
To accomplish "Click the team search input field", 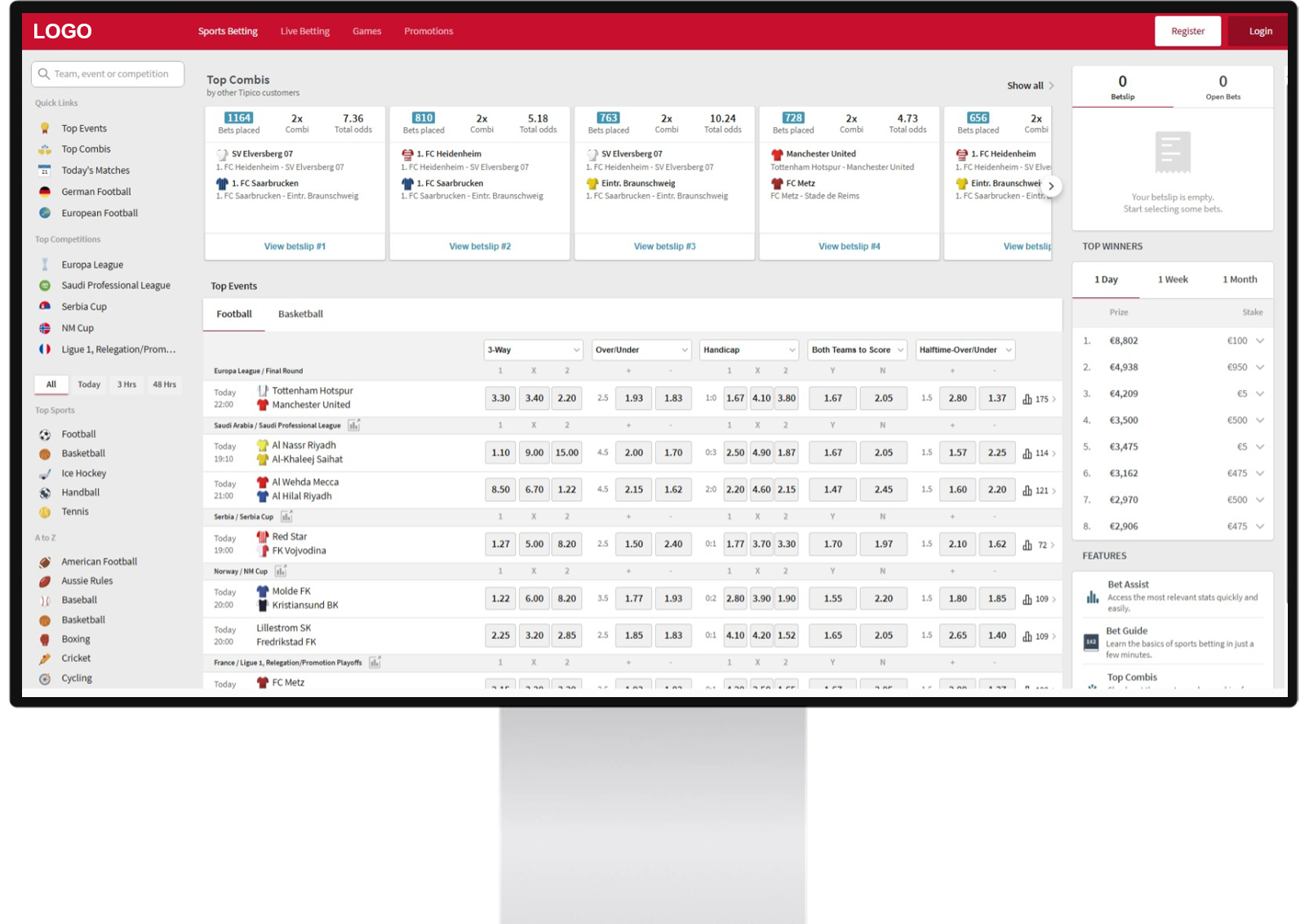I will [x=108, y=74].
